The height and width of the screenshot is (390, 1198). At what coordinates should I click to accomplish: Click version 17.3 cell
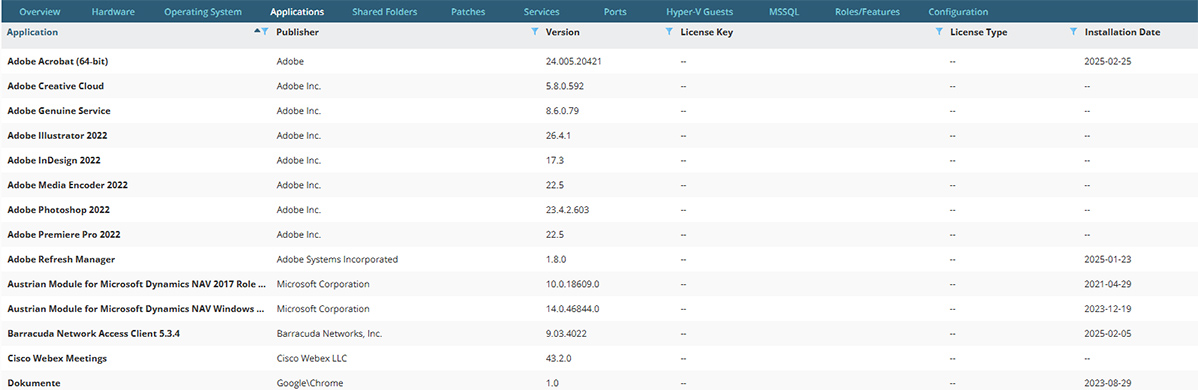point(555,161)
